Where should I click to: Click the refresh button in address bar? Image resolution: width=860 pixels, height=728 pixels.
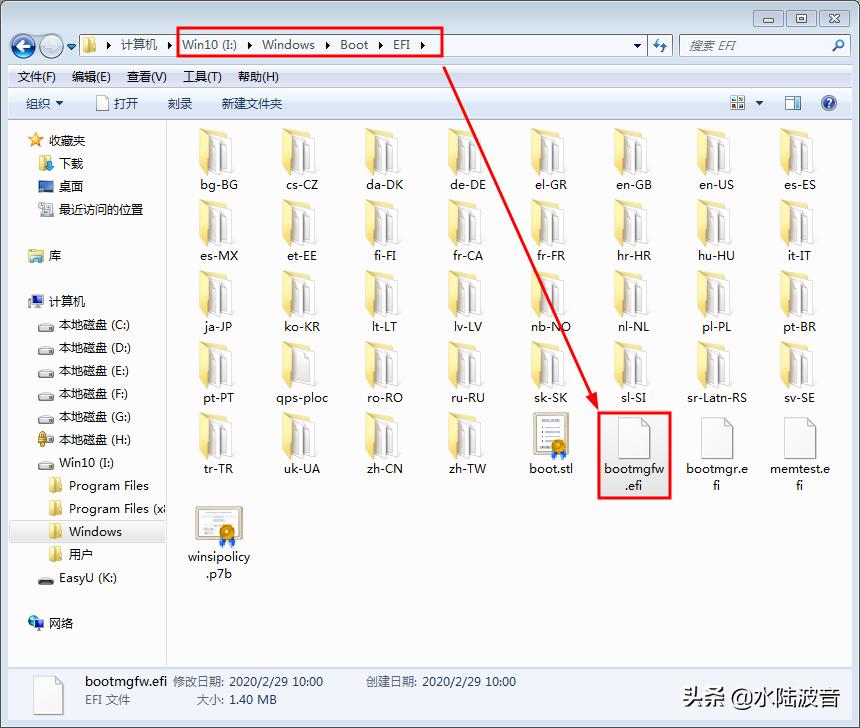coord(662,45)
